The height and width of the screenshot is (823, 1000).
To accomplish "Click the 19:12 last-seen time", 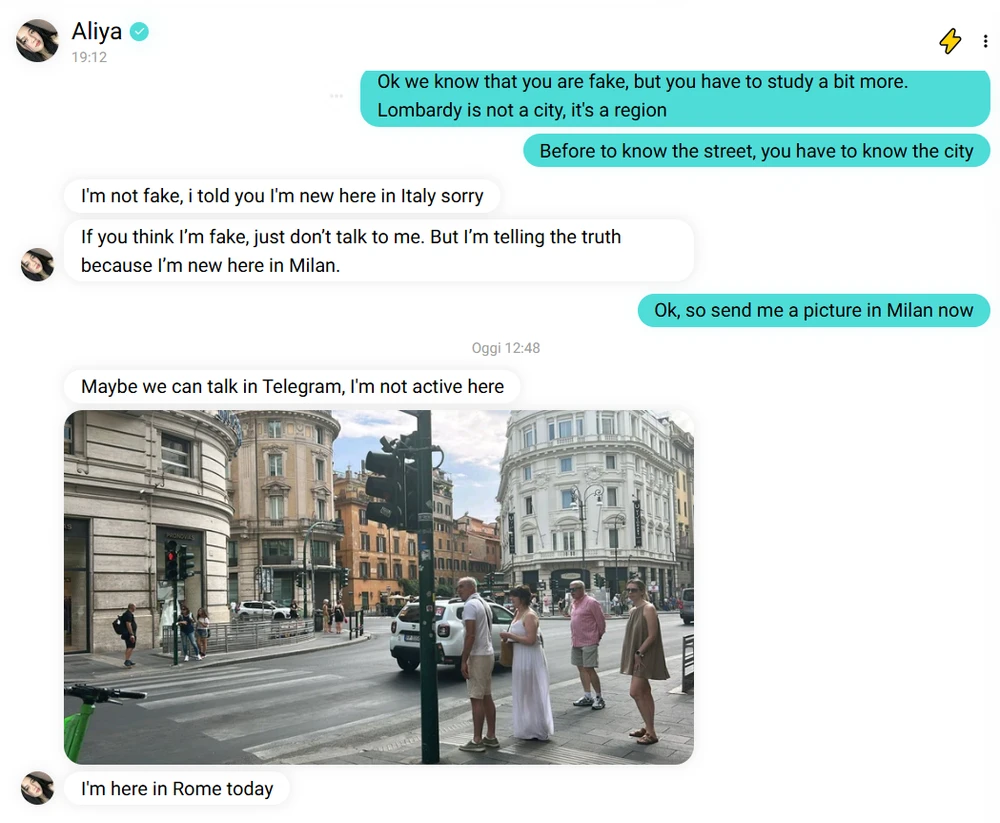I will point(89,57).
